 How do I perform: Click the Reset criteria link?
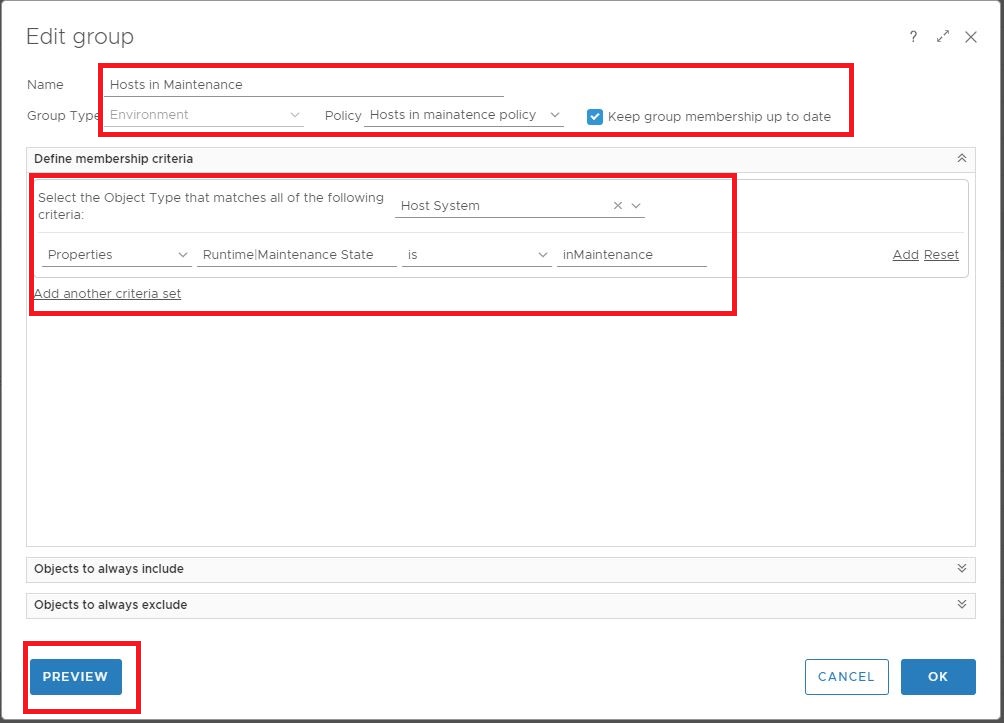pos(941,255)
